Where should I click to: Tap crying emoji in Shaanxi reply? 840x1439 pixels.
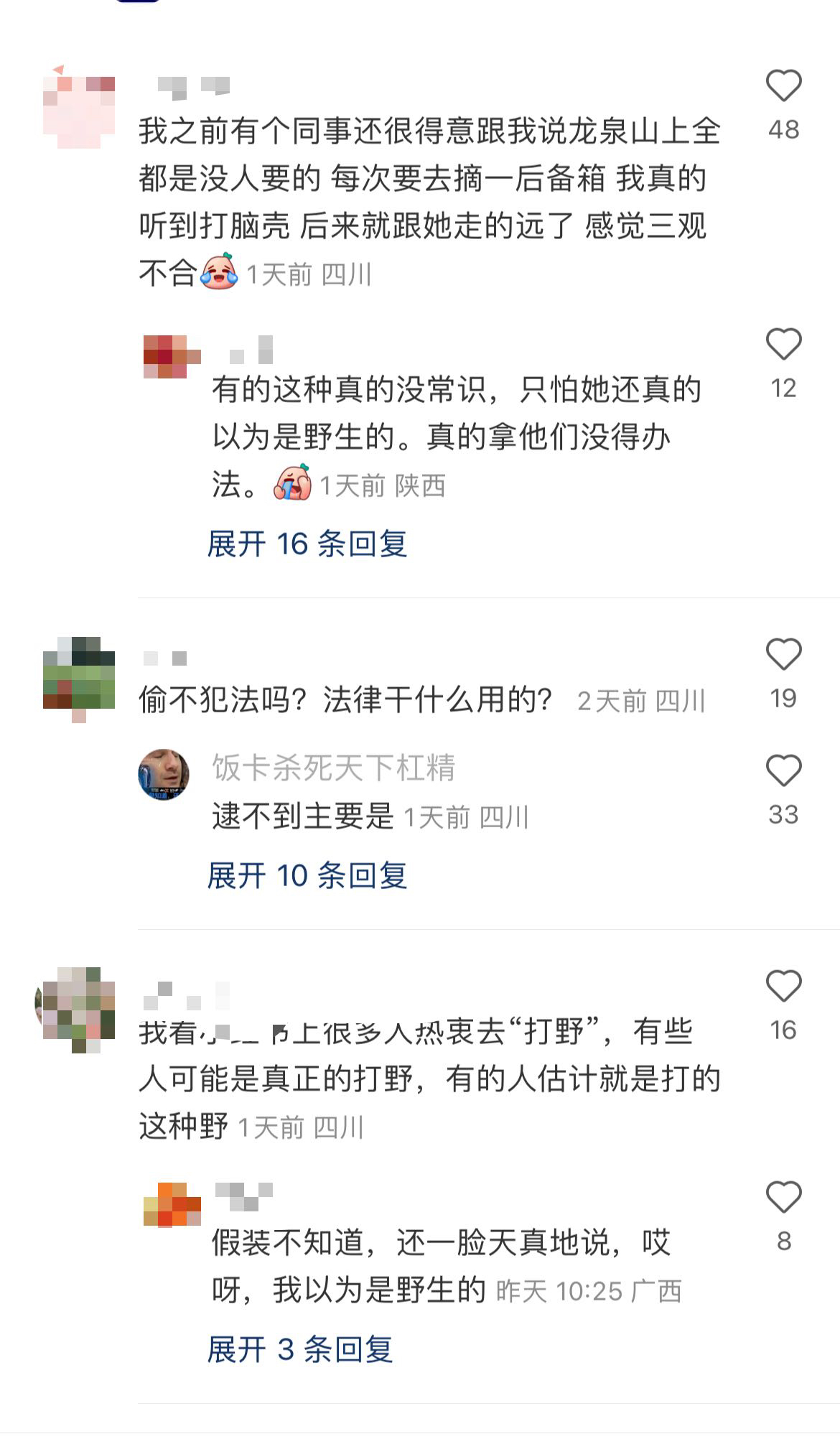(293, 483)
